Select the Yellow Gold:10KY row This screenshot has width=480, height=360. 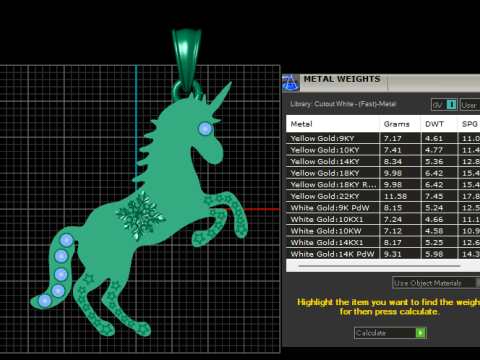click(x=383, y=150)
